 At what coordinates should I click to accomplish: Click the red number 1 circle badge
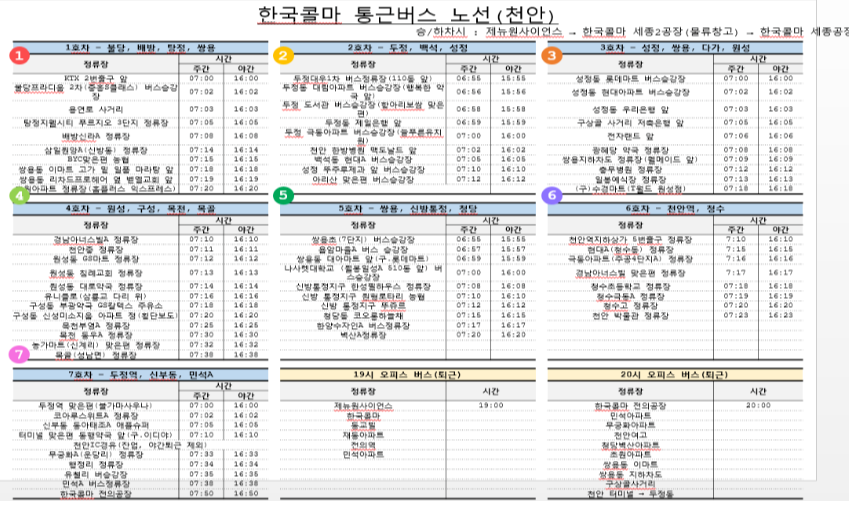[x=19, y=55]
